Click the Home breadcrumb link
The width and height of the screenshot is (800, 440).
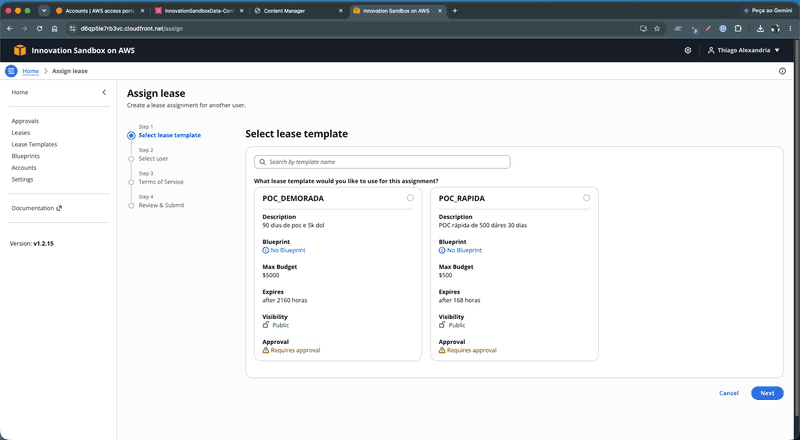tap(31, 71)
